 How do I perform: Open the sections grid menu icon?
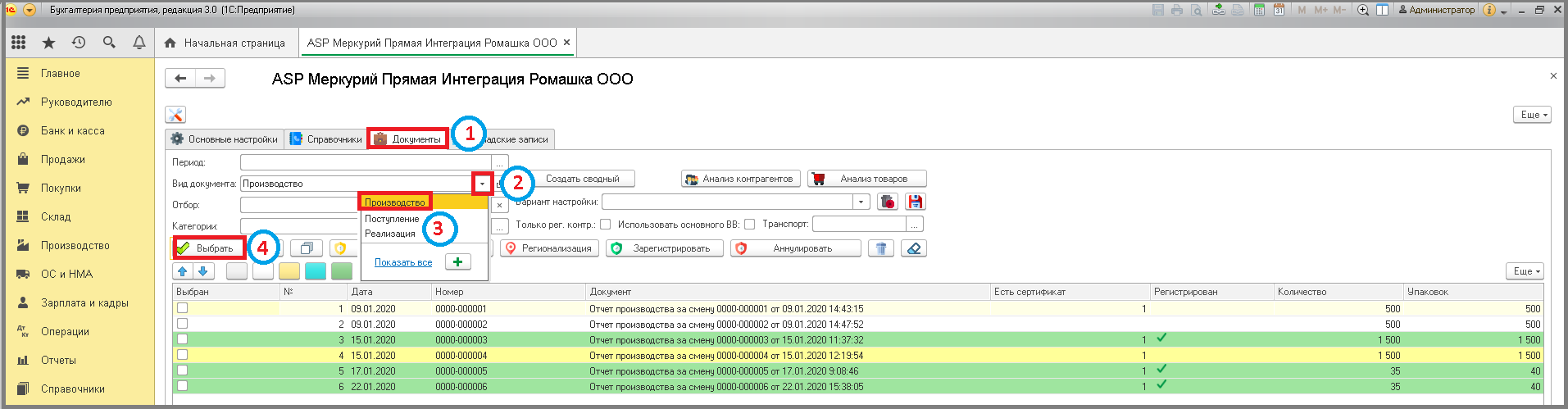(18, 43)
